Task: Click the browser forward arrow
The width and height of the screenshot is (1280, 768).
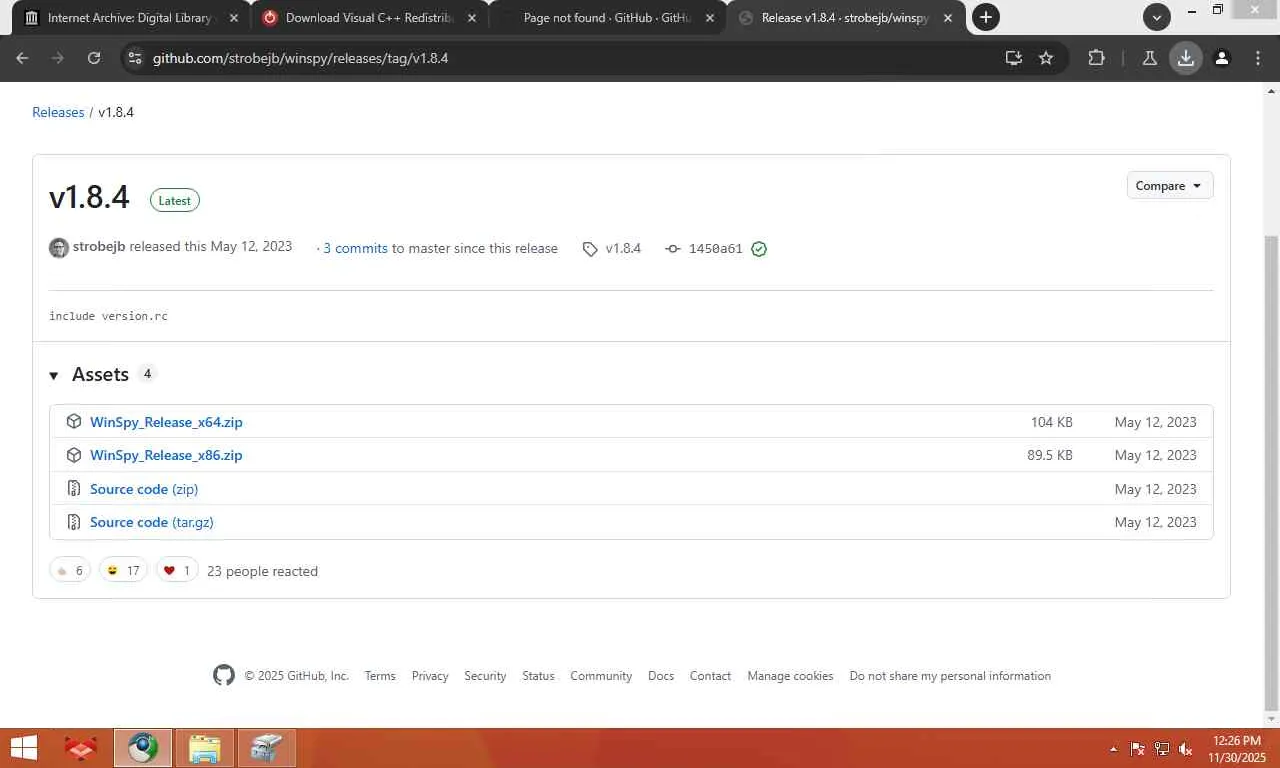Action: (58, 58)
